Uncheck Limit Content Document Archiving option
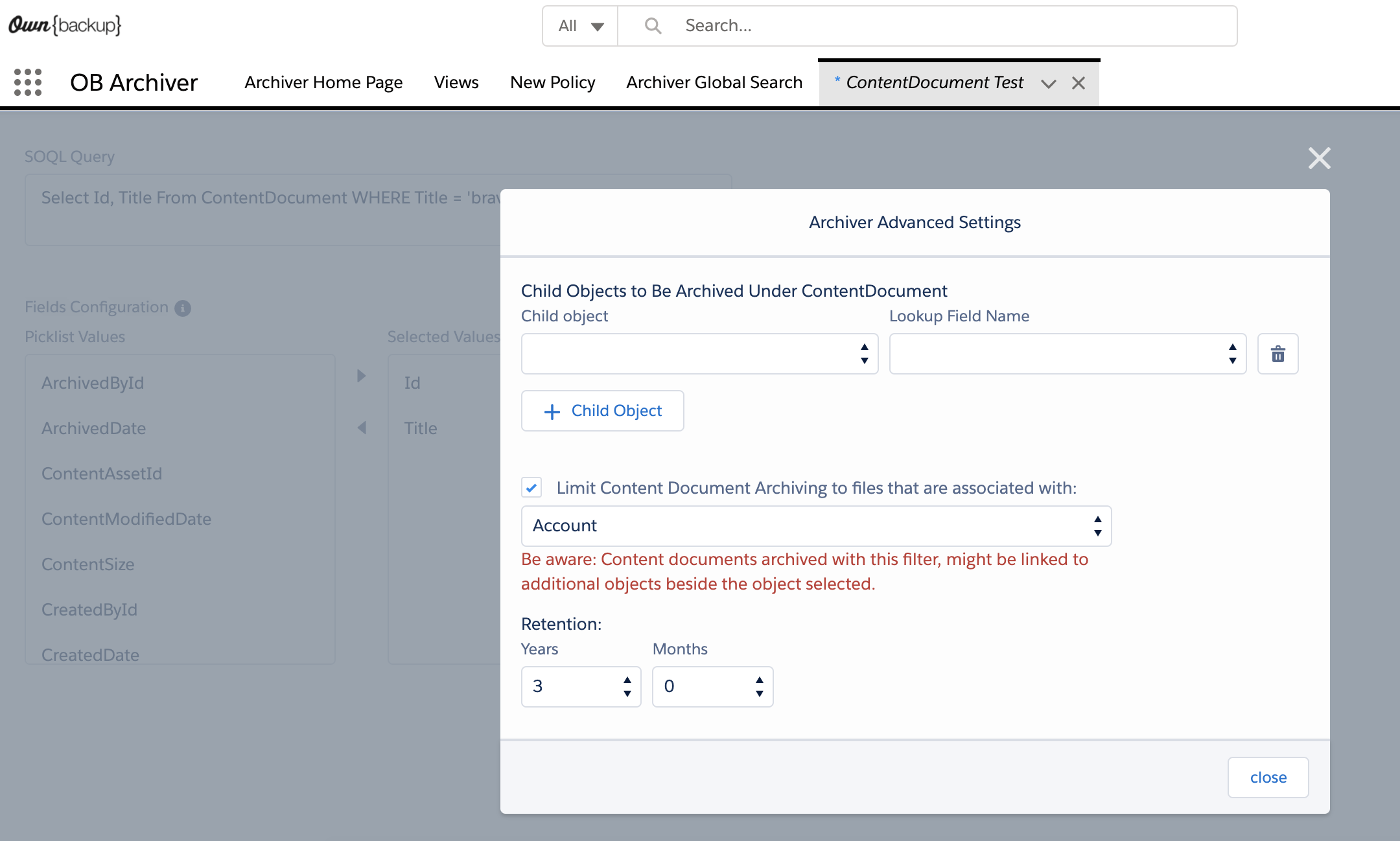Image resolution: width=1400 pixels, height=841 pixels. 531,488
